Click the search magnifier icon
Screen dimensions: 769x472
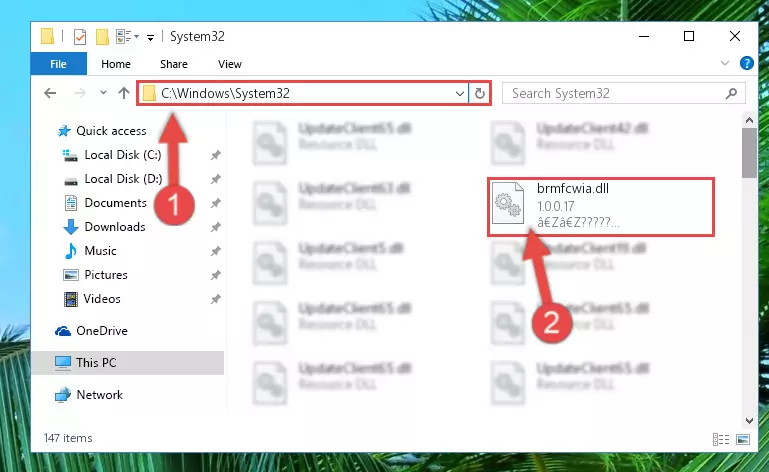click(731, 93)
